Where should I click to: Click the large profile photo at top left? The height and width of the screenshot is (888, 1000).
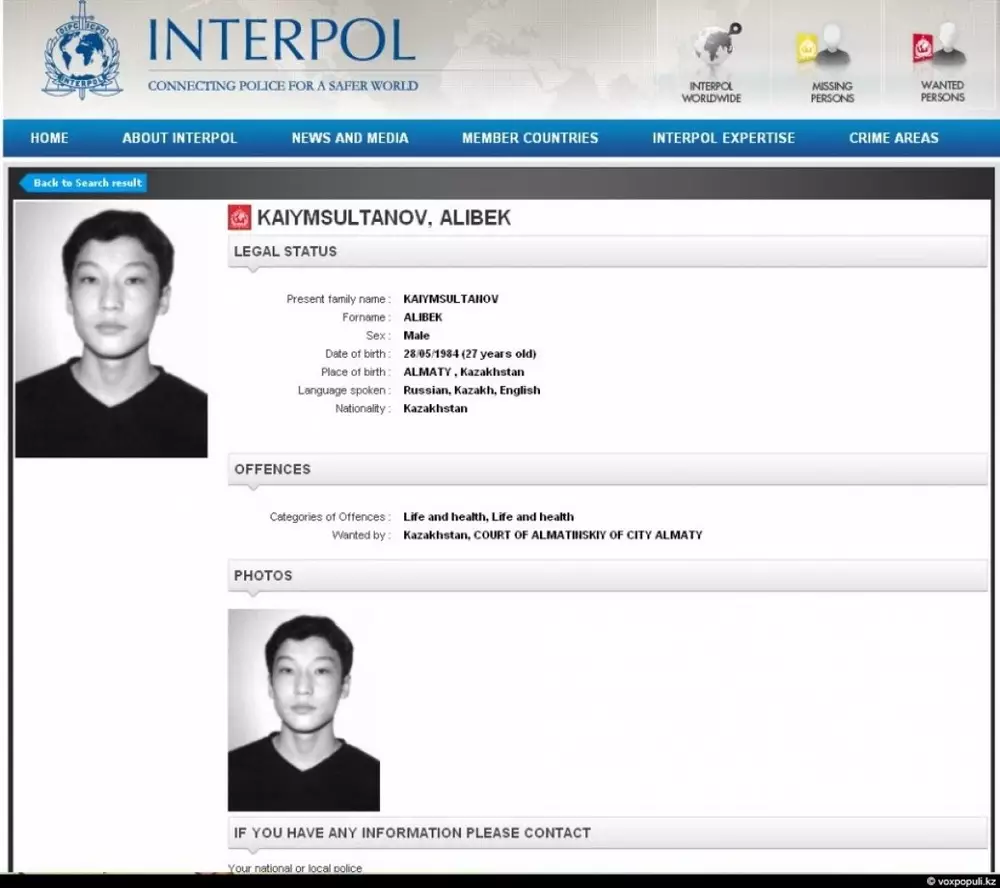[111, 330]
